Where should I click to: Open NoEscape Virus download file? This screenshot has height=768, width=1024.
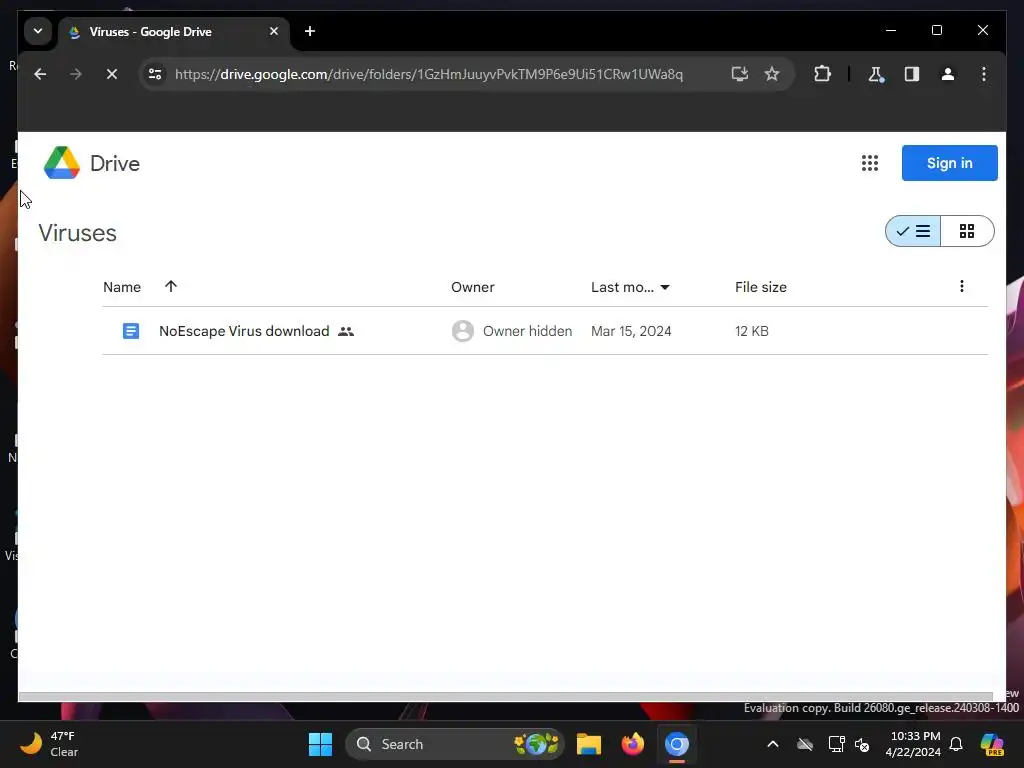(x=244, y=331)
